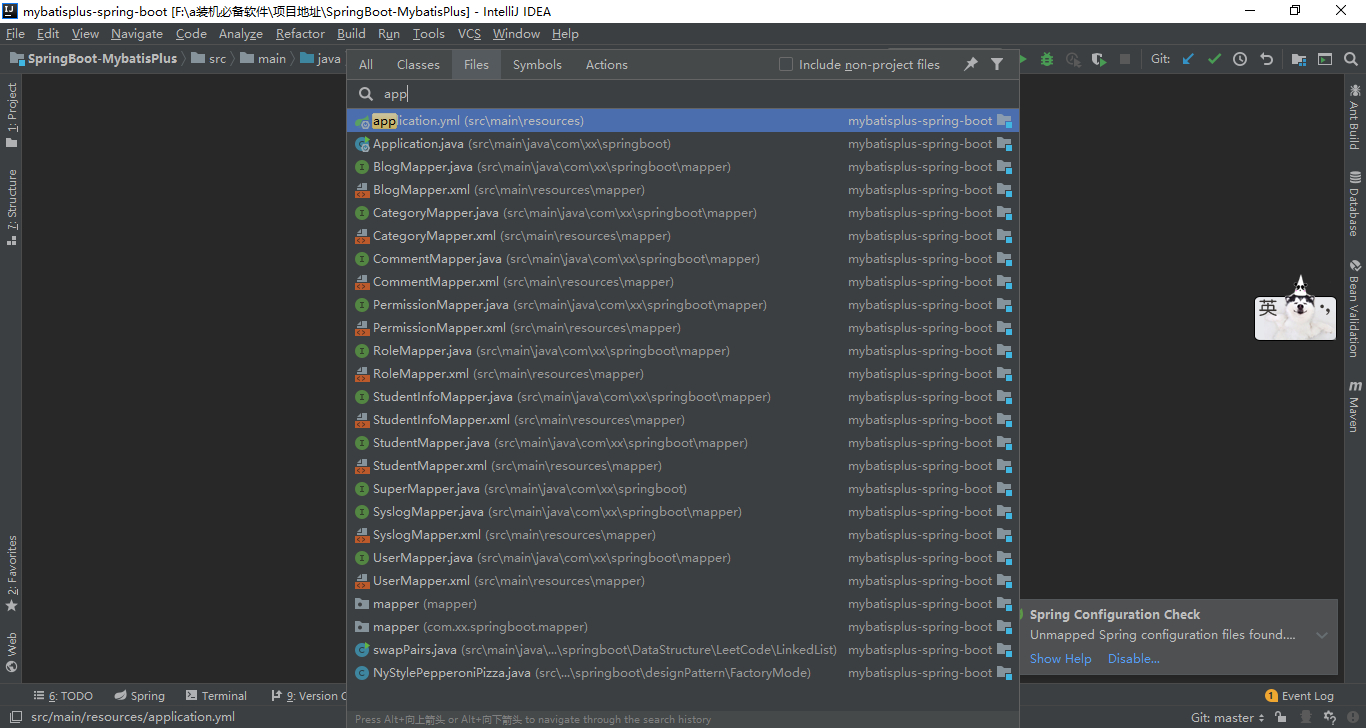Select PermissionMapper.java search result
Viewport: 1366px width, 728px height.
(683, 305)
